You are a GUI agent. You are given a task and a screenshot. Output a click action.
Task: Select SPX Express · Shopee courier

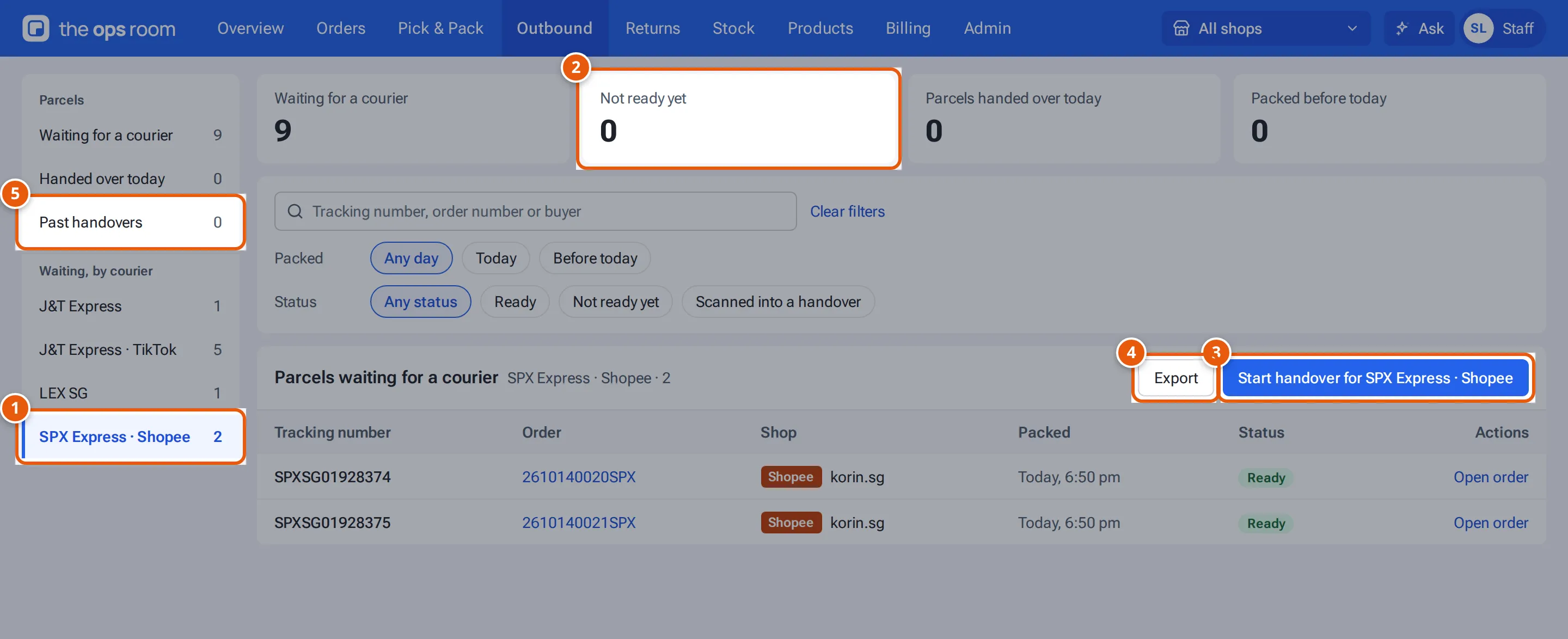coord(130,437)
